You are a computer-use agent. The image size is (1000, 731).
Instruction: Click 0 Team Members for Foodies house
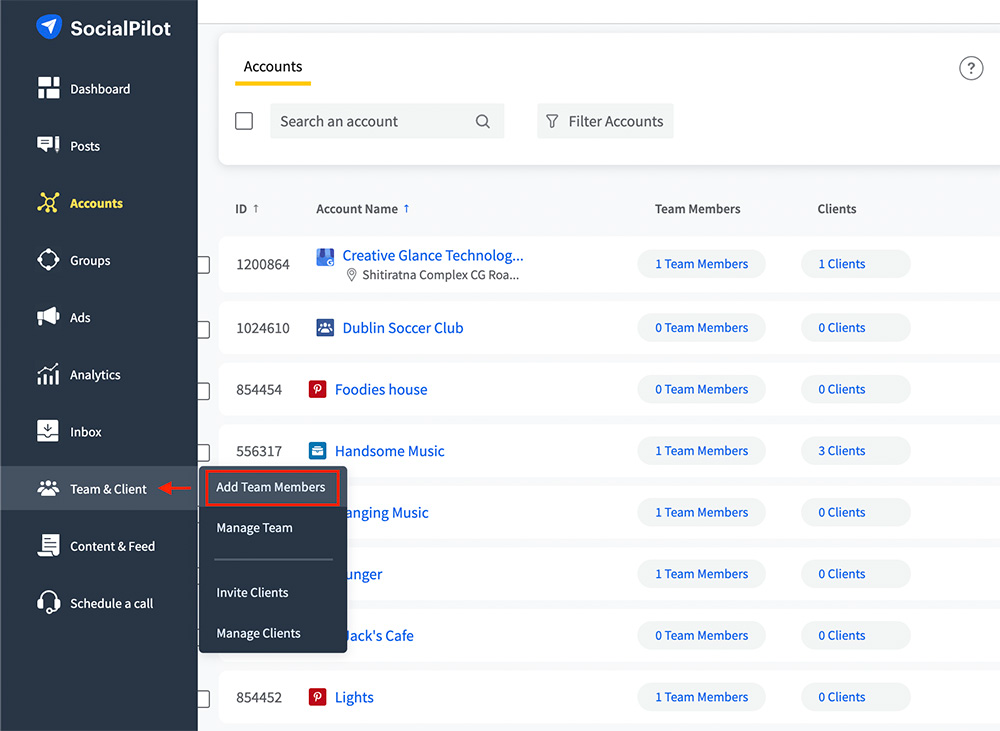coord(702,389)
